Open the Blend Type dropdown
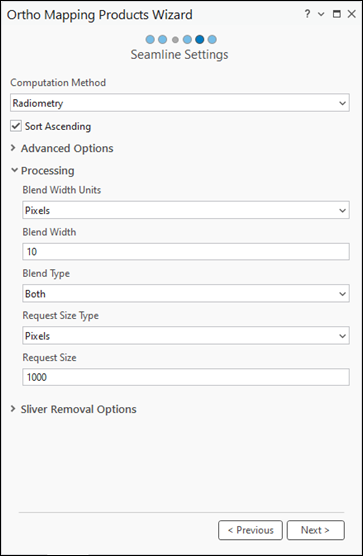 pyautogui.click(x=186, y=293)
